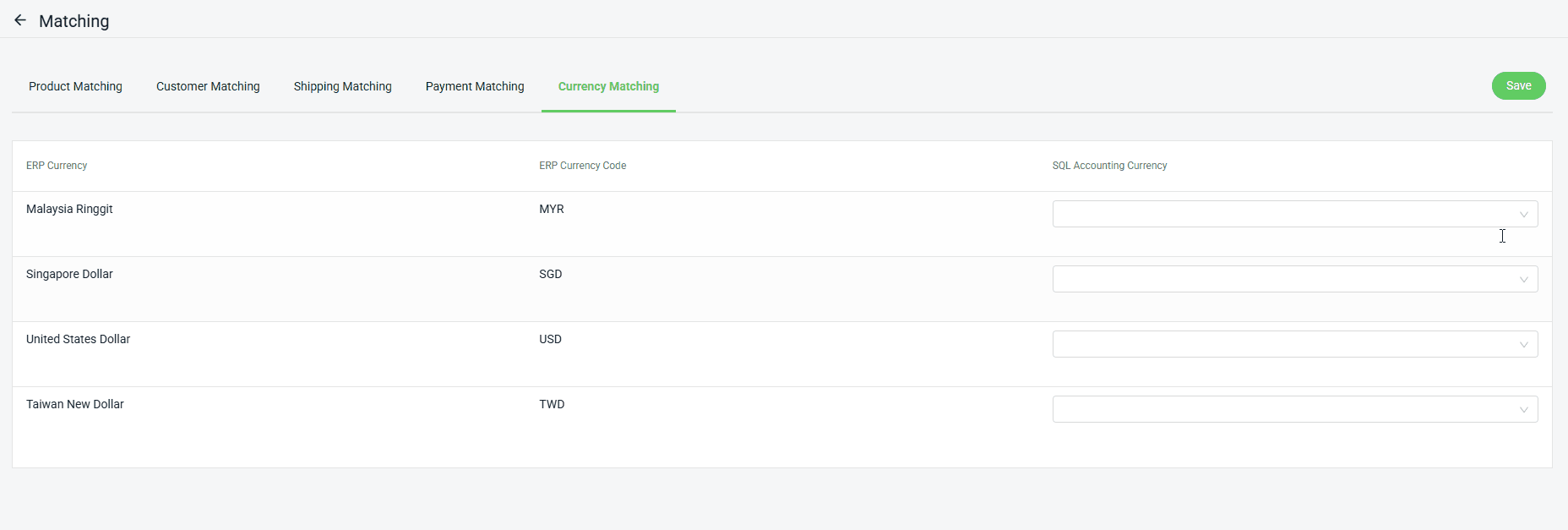The image size is (1568, 530).
Task: Click the ERP Currency Code column header
Action: pos(582,166)
